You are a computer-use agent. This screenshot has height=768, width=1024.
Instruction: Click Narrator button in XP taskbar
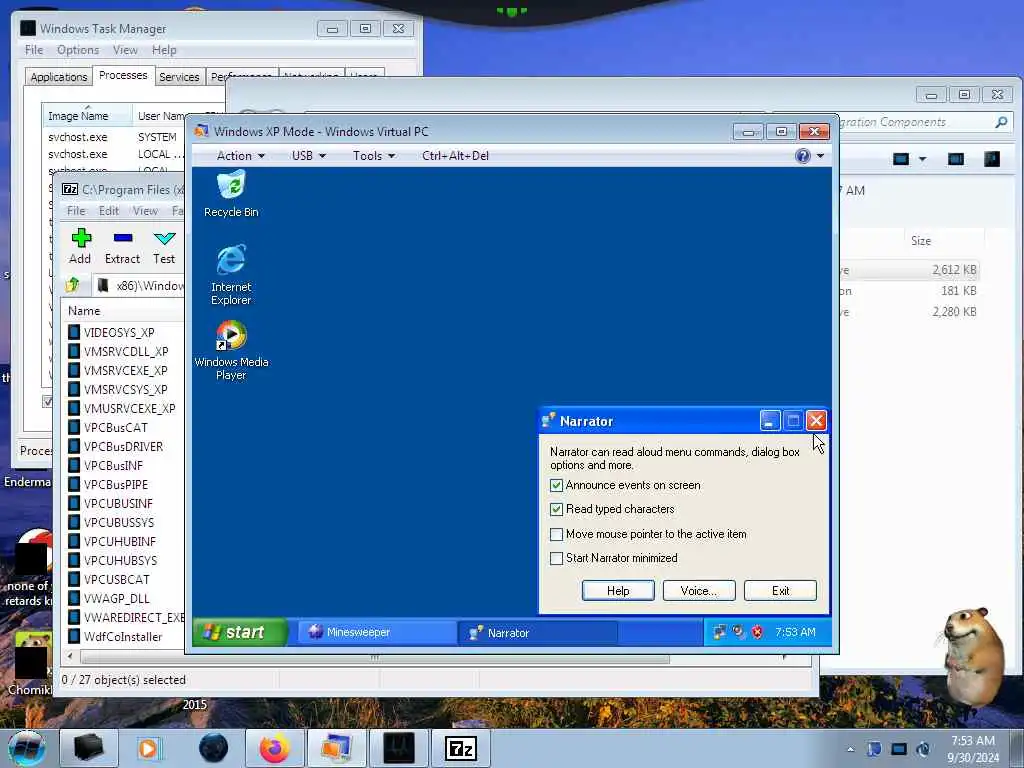click(x=539, y=632)
